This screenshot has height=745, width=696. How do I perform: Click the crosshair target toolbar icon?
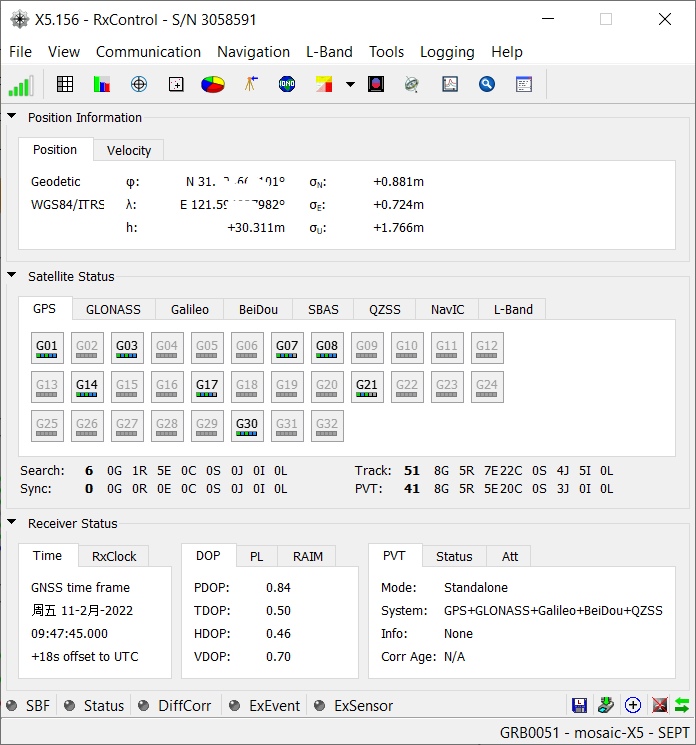139,85
